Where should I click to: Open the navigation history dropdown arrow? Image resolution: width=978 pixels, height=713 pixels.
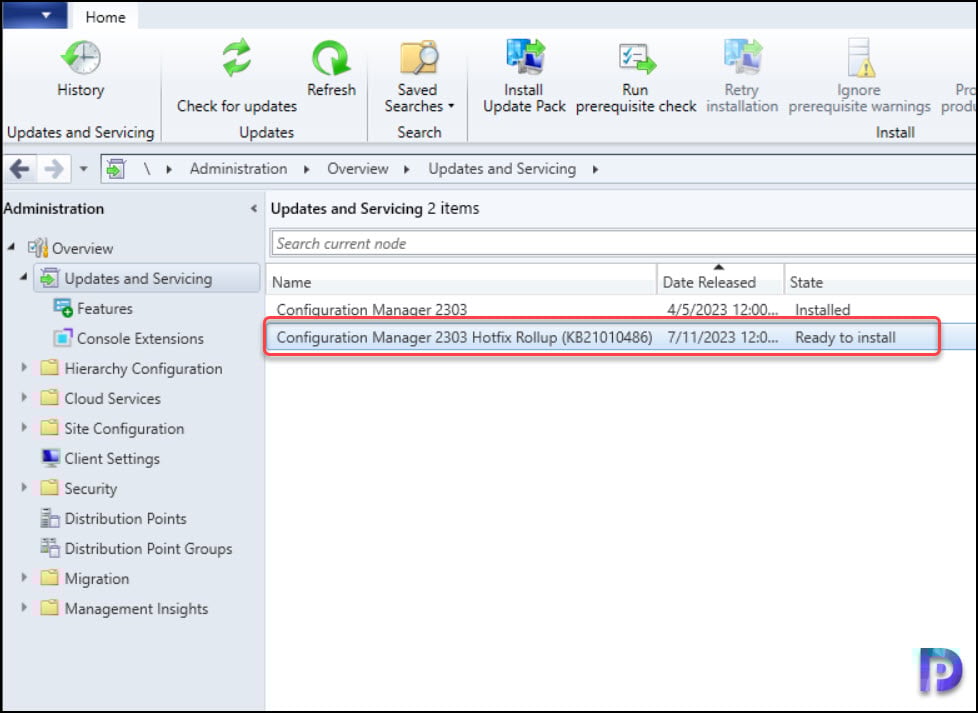(x=84, y=169)
